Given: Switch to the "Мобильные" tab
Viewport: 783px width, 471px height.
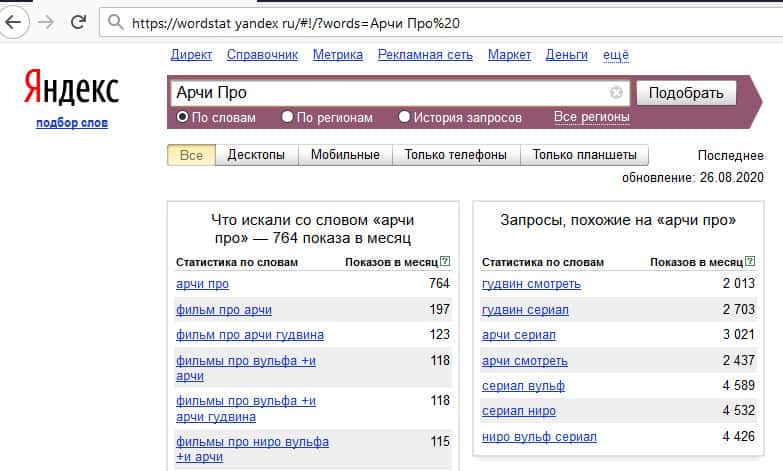Looking at the screenshot, I should click(x=345, y=155).
